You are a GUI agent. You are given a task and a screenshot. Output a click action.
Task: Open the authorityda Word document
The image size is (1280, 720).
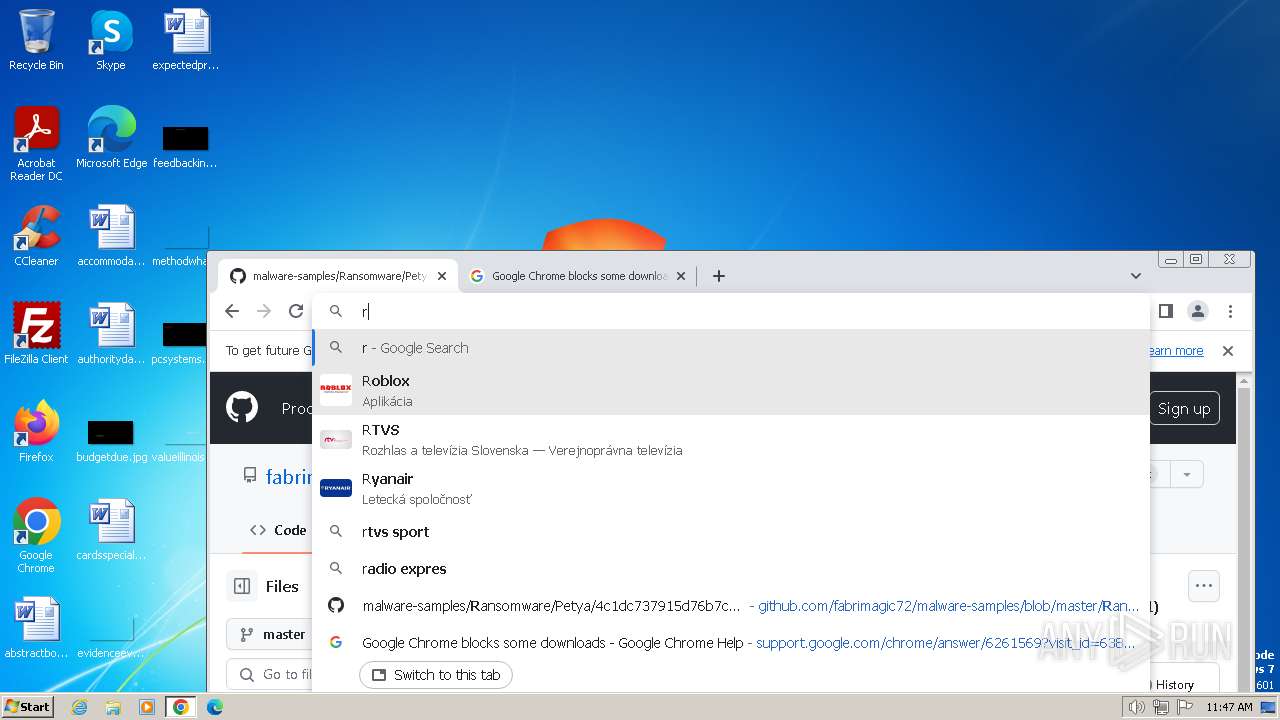point(111,334)
